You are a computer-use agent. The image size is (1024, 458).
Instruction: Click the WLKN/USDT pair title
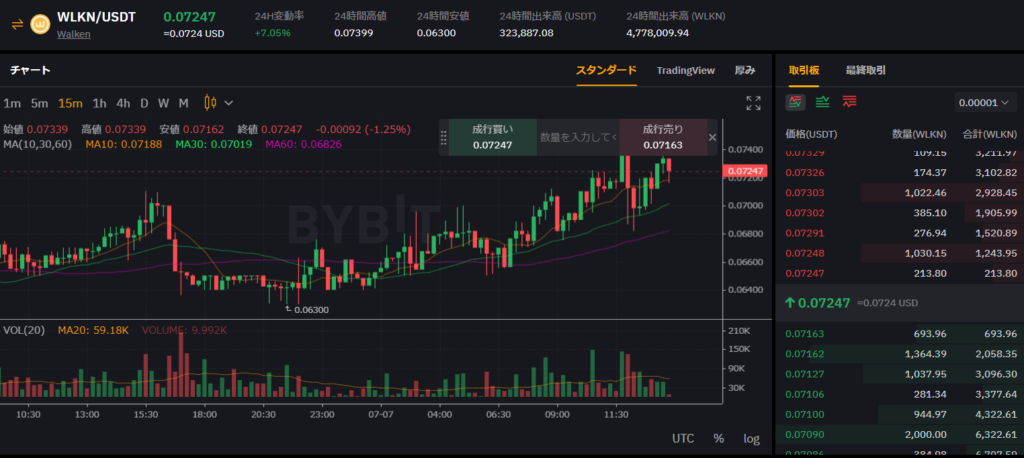pos(97,17)
